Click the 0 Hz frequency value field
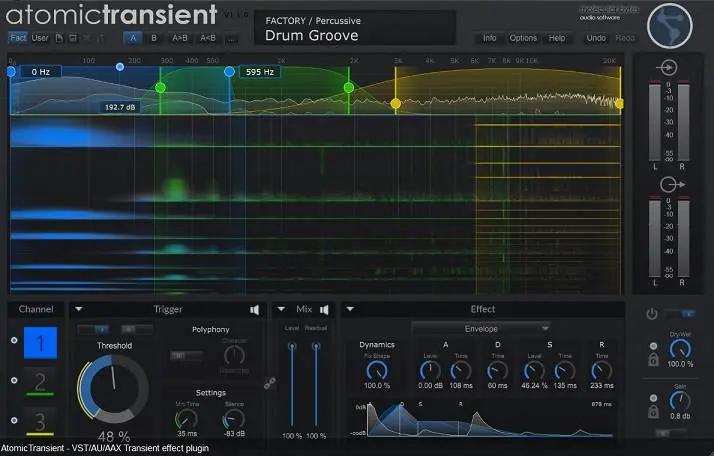 tap(41, 72)
